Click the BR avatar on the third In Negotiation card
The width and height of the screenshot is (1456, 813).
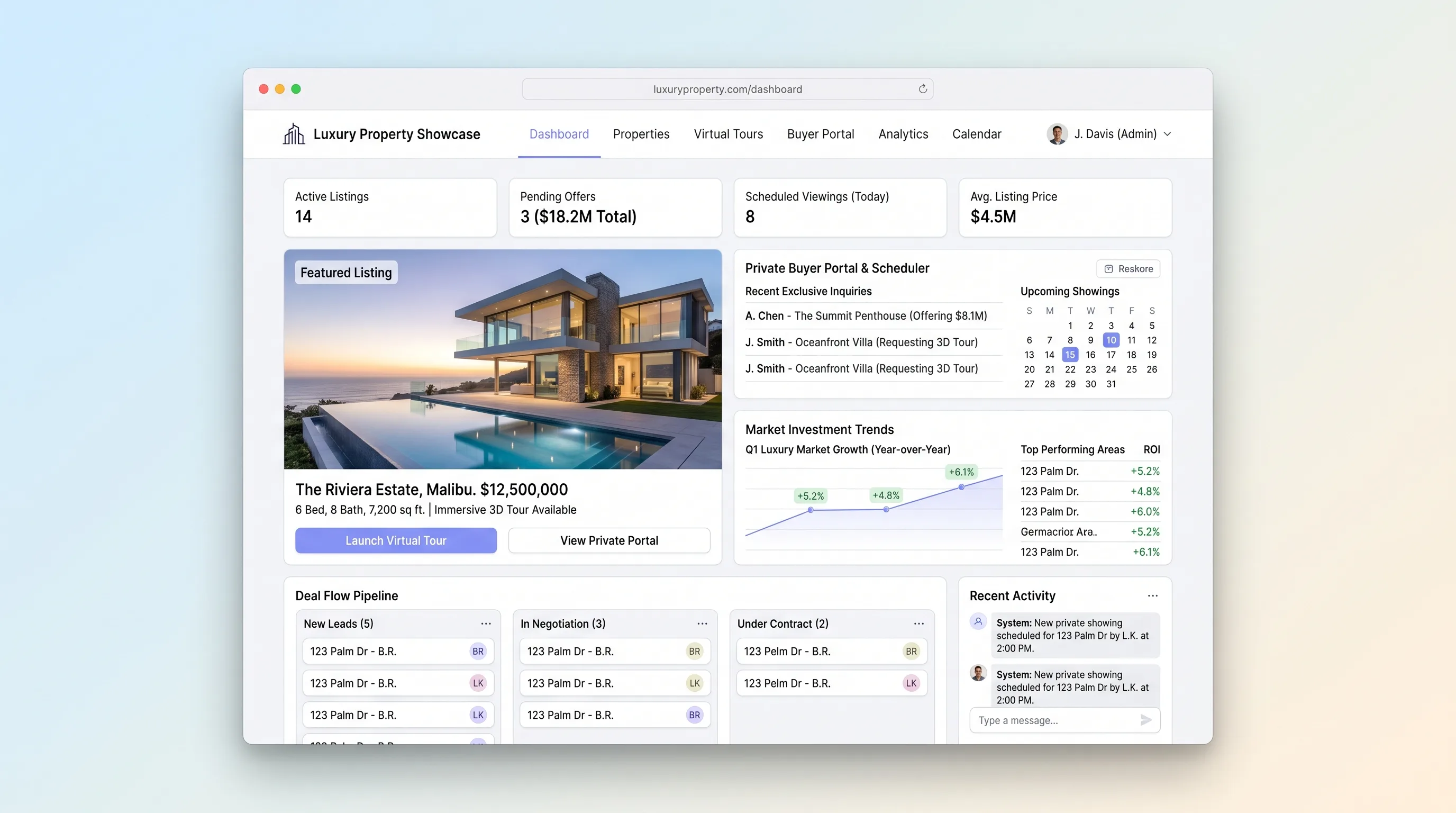coord(694,715)
